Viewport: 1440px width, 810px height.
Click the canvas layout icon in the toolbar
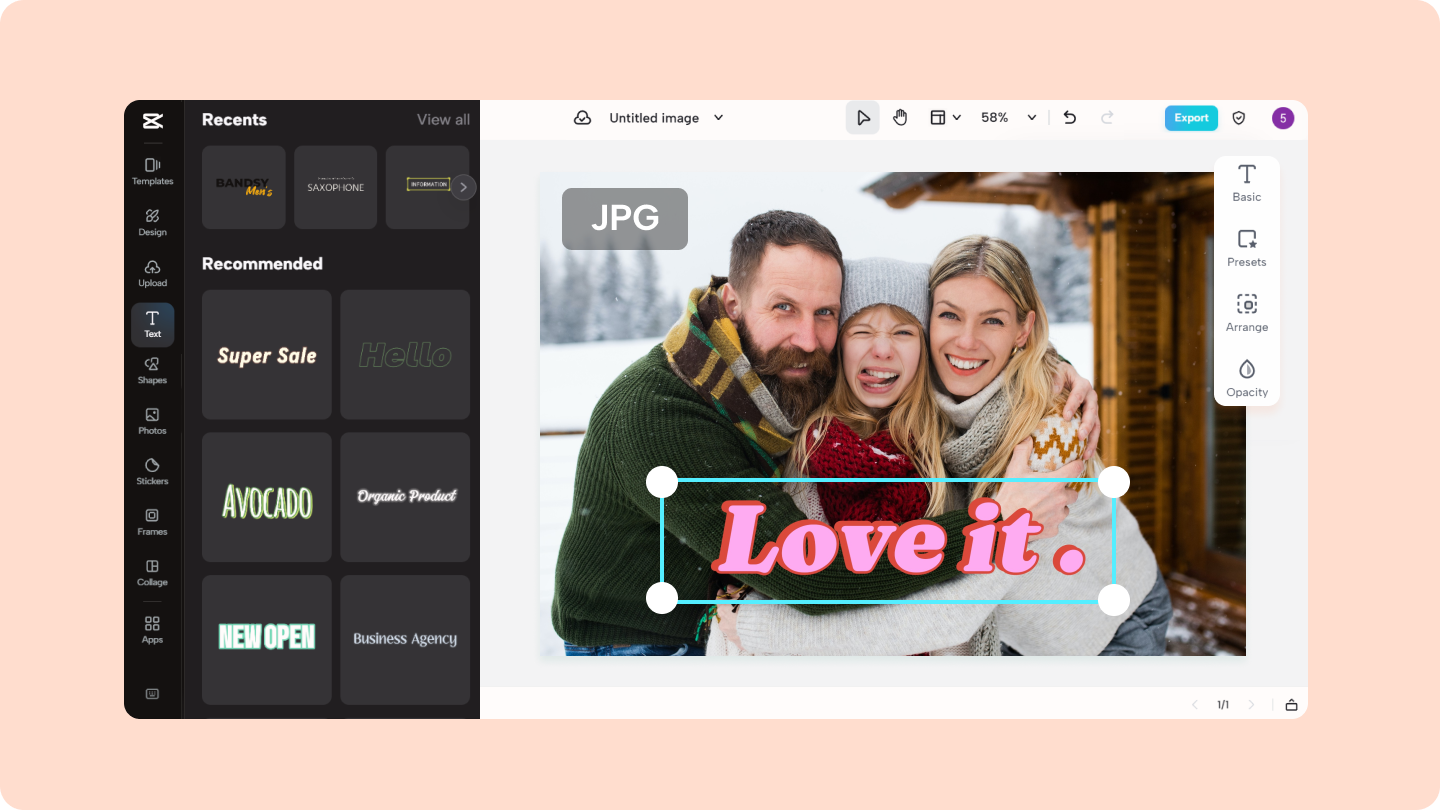coord(938,118)
